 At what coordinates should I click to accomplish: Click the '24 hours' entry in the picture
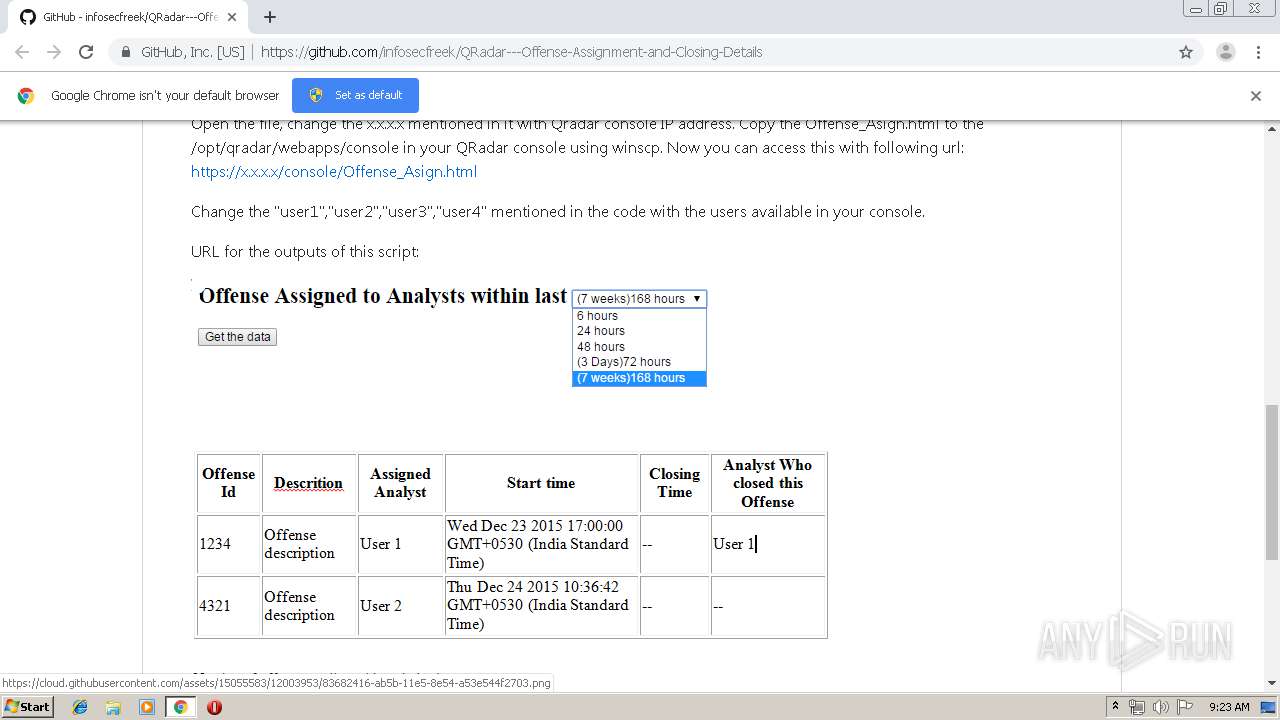click(601, 331)
